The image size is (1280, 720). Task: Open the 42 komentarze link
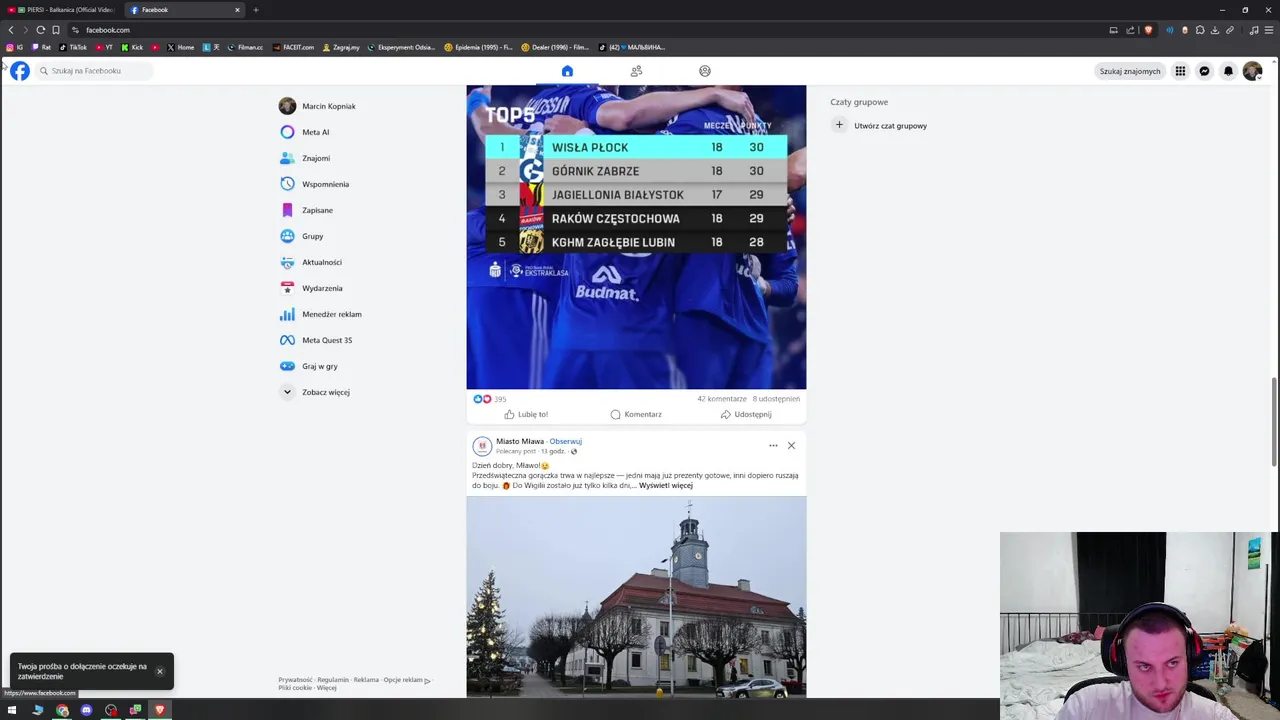click(722, 399)
